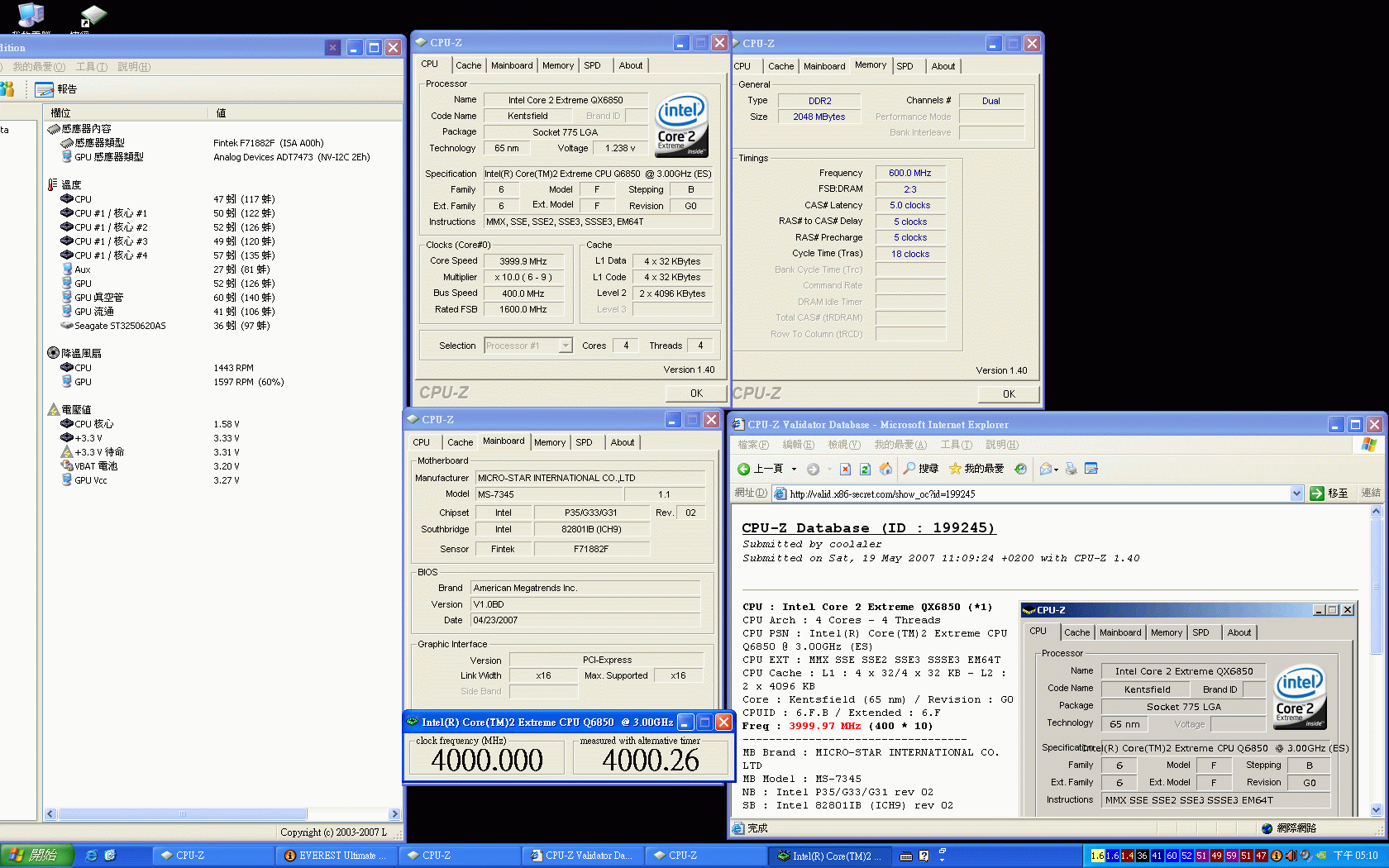Screen dimensions: 1389x868
Task: Click the Back arrow in Internet Explorer
Action: (743, 469)
